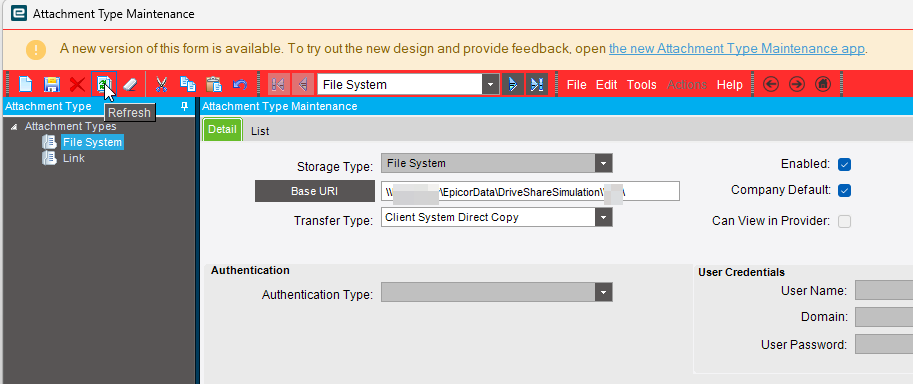Click the eraser Clear icon

point(129,84)
